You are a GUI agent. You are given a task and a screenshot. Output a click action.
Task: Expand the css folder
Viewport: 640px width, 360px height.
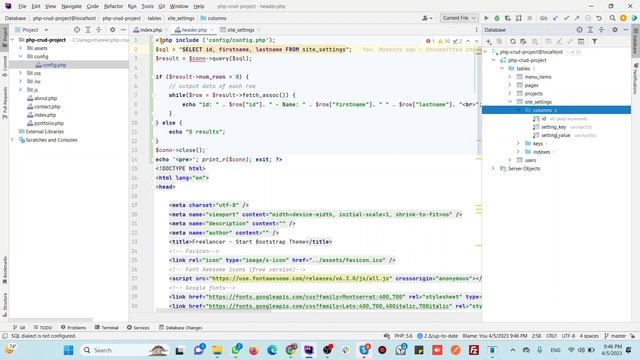tap(20, 73)
